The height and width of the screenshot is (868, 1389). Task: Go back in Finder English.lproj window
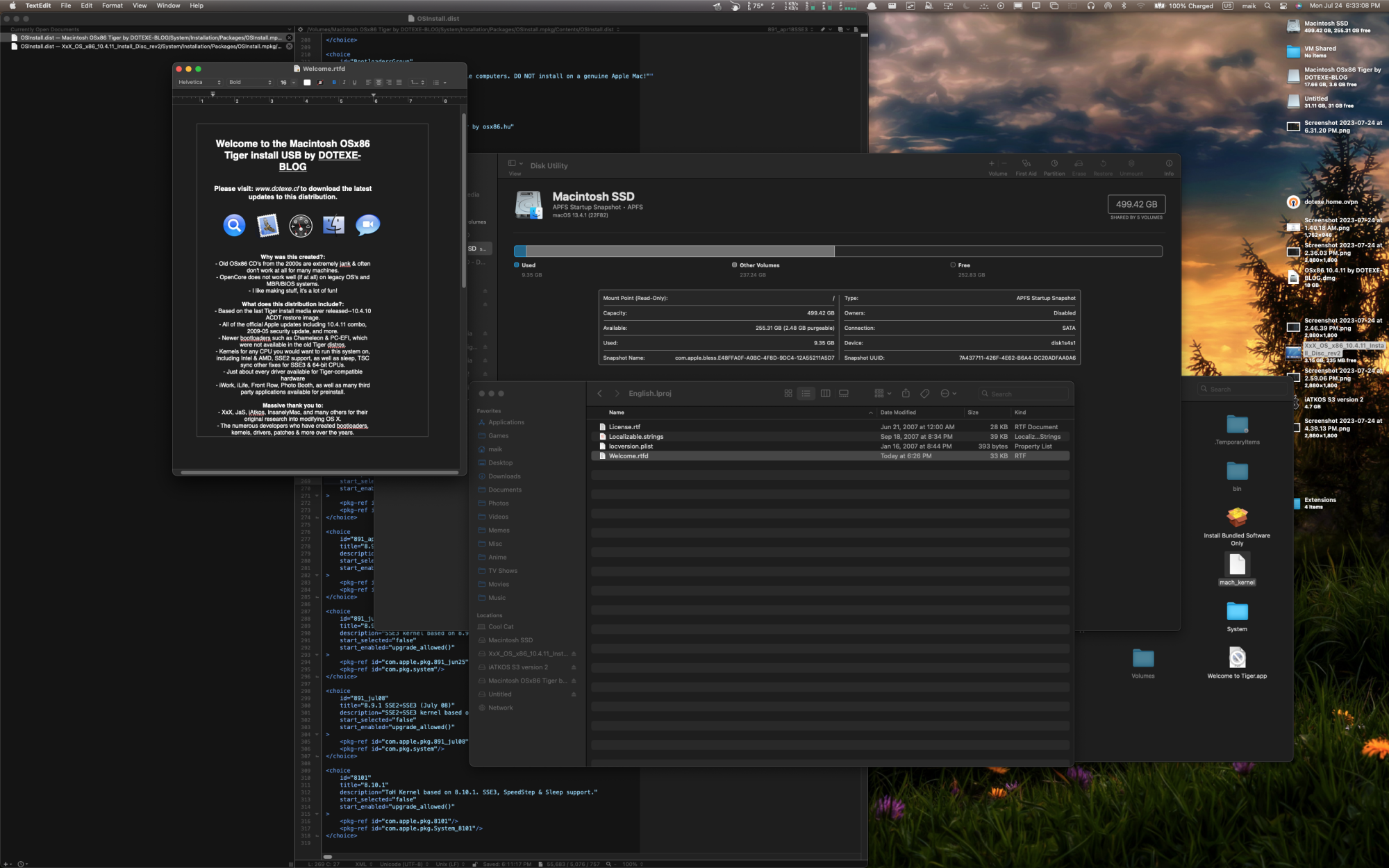click(599, 393)
